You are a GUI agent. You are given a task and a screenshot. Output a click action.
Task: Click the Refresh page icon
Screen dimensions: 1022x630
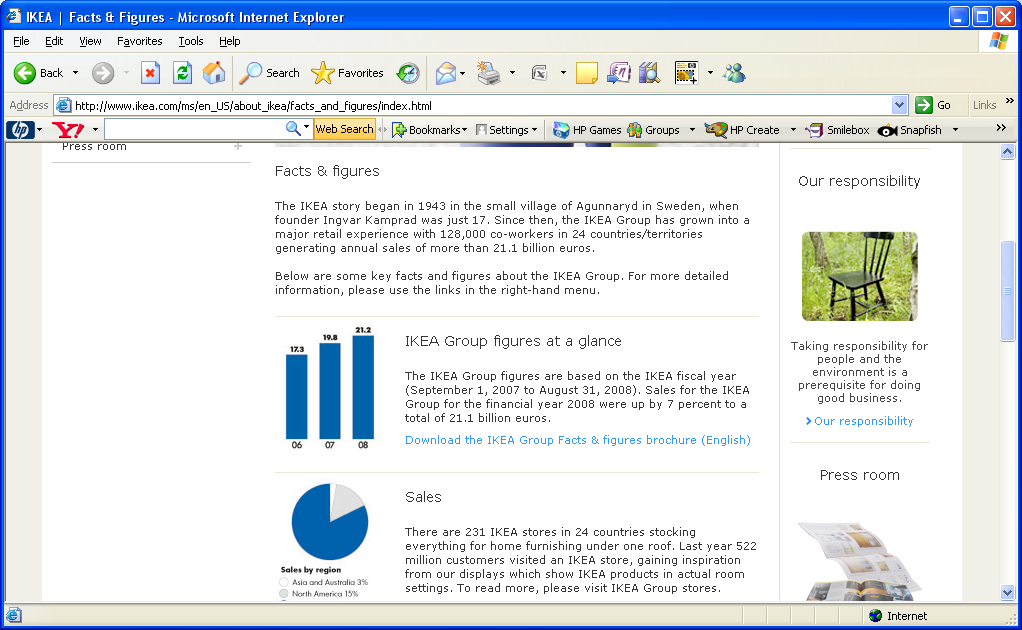(182, 73)
